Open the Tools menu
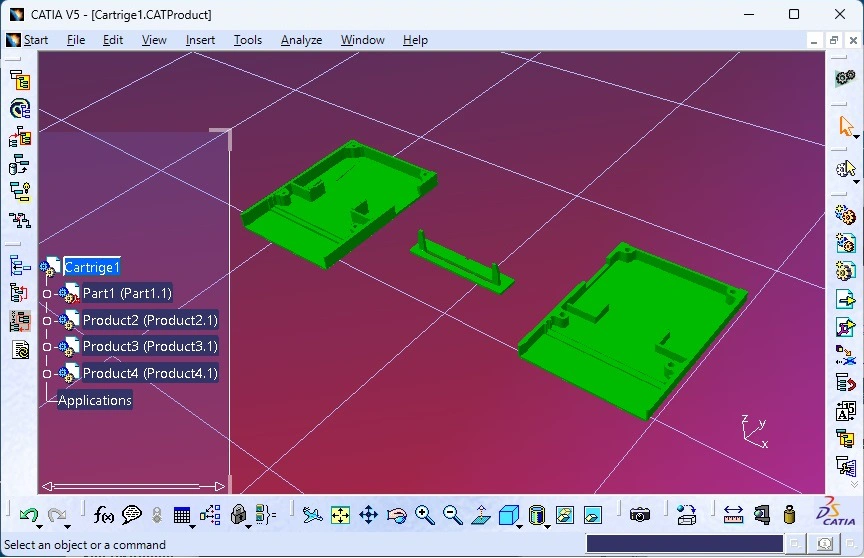This screenshot has height=558, width=864. pyautogui.click(x=247, y=40)
